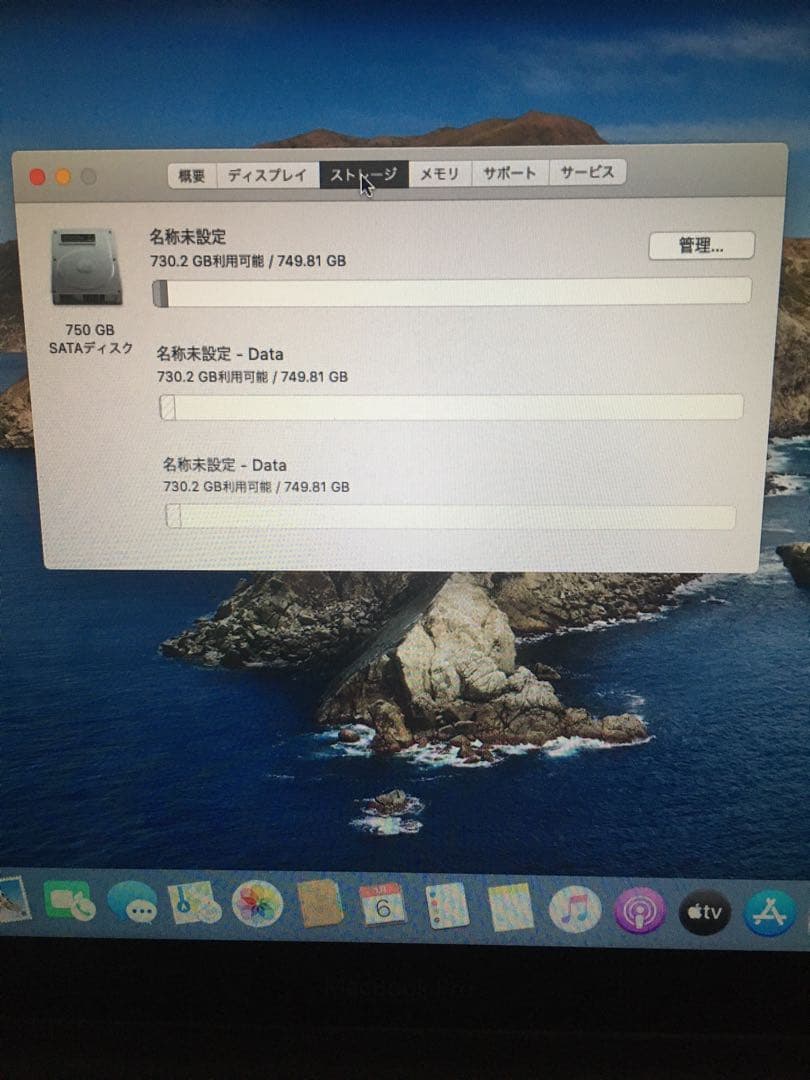Open the メモリ tab

click(x=440, y=172)
